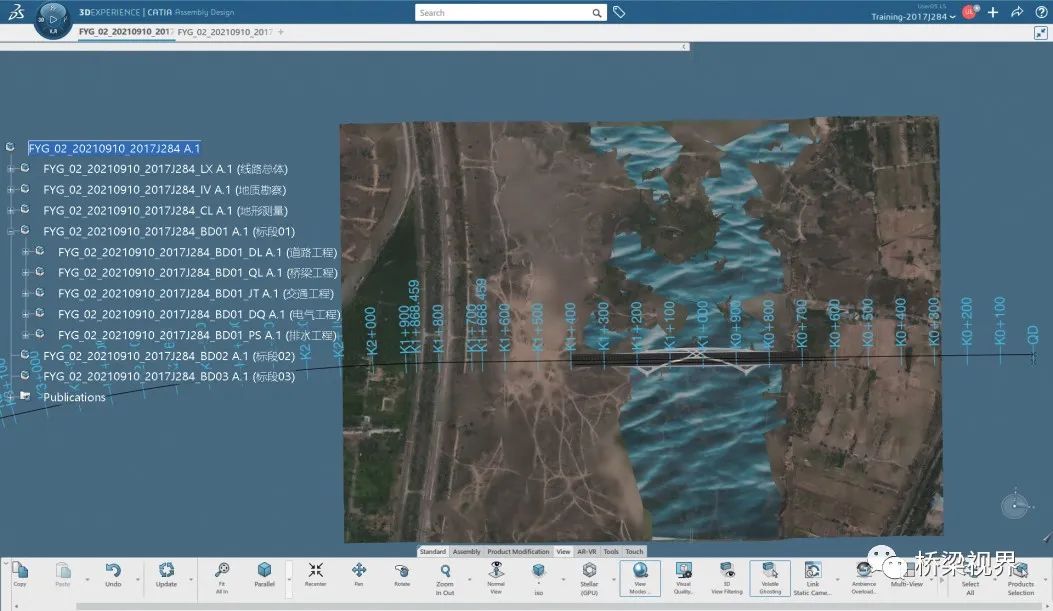Screen dimensions: 1053x611
Task: Activate the Rotate view tool
Action: (x=402, y=571)
